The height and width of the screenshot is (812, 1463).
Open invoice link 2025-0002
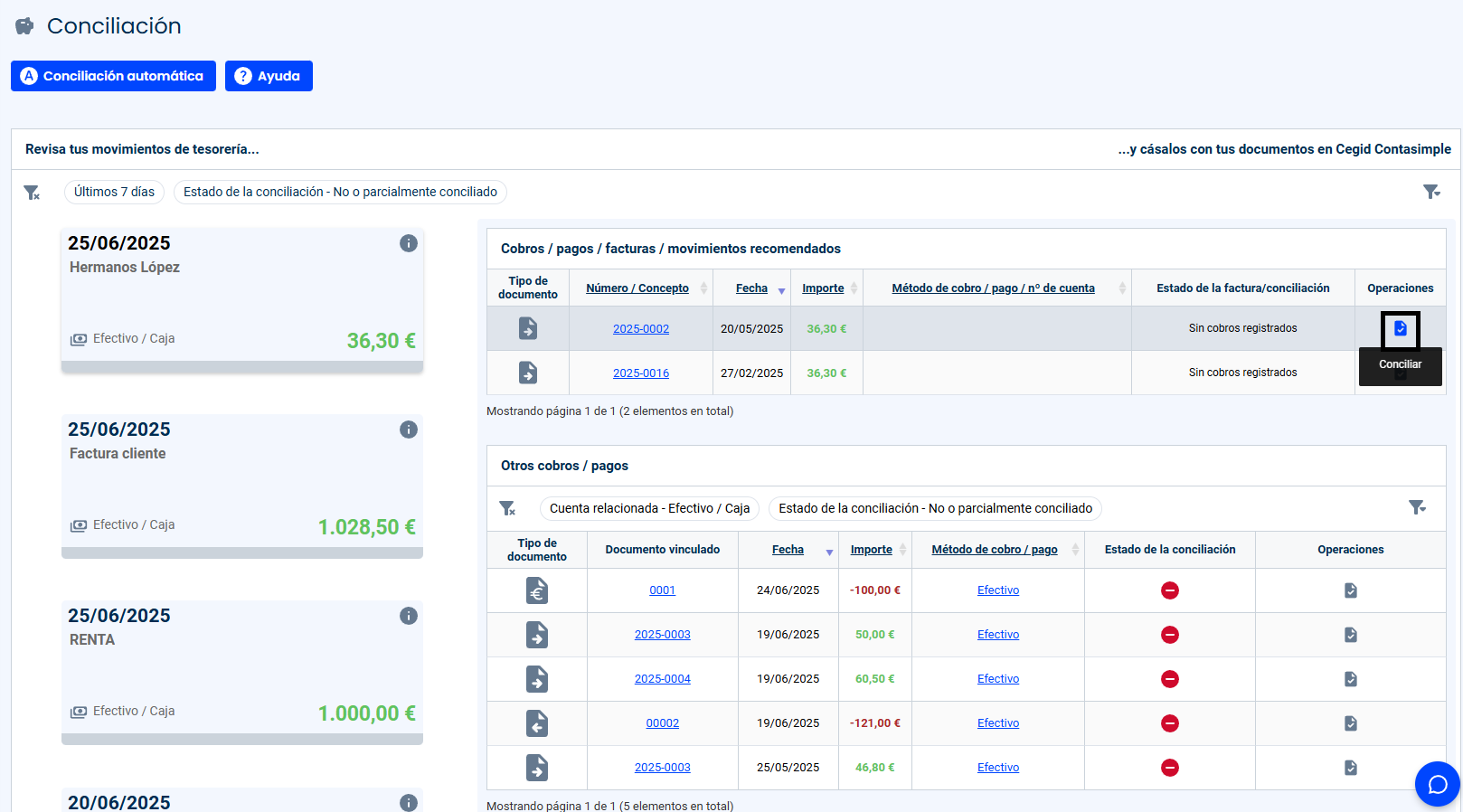(641, 329)
